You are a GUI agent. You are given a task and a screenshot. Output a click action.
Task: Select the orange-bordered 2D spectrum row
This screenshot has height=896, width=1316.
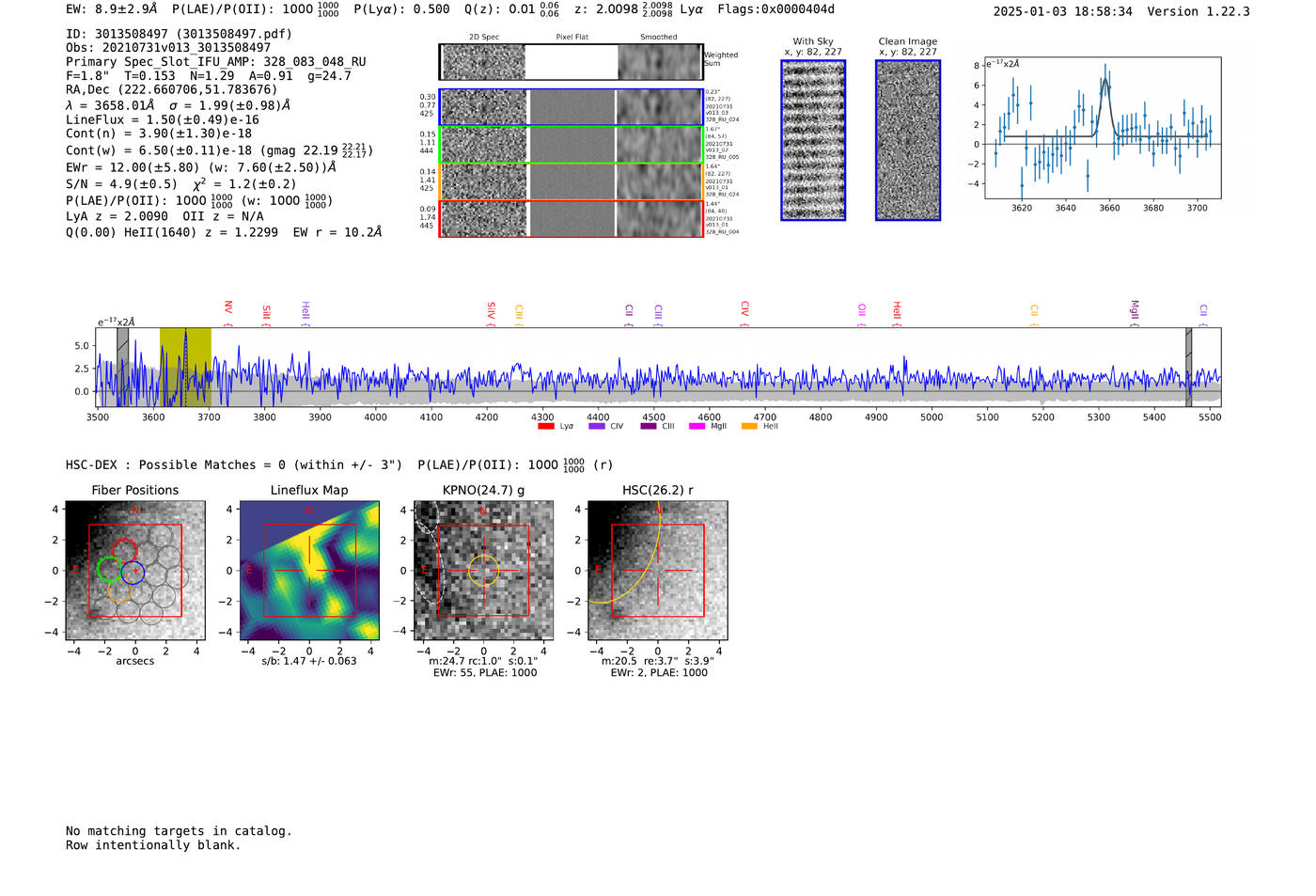[571, 181]
